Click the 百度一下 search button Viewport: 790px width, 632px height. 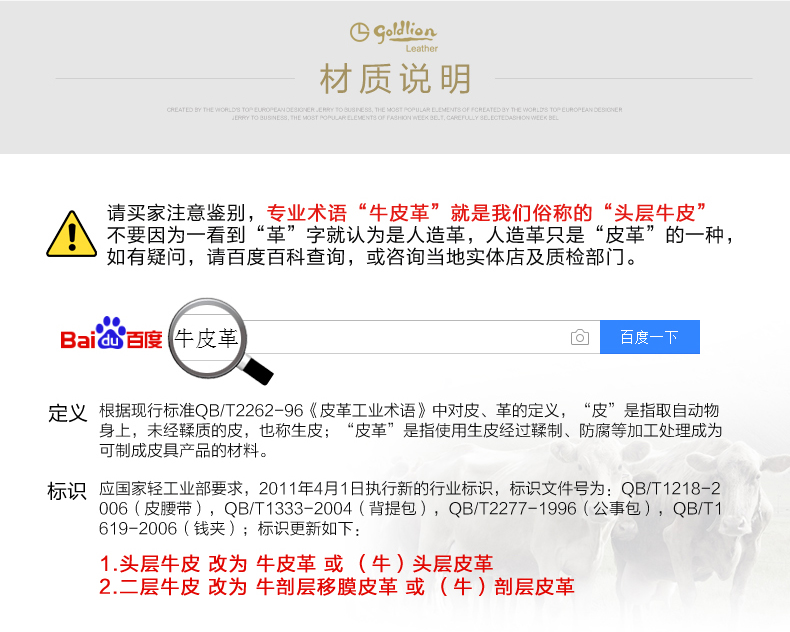click(x=649, y=337)
